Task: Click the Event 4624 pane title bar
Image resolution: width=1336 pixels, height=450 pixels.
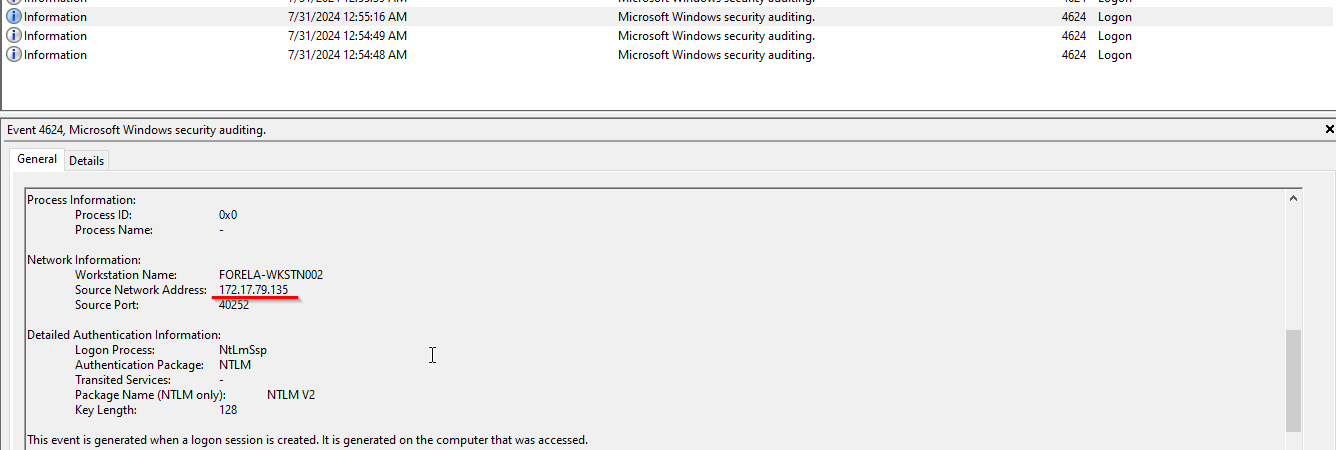Action: click(x=660, y=130)
